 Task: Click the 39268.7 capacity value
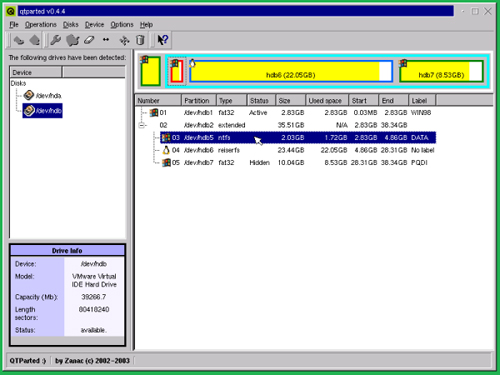tap(94, 297)
